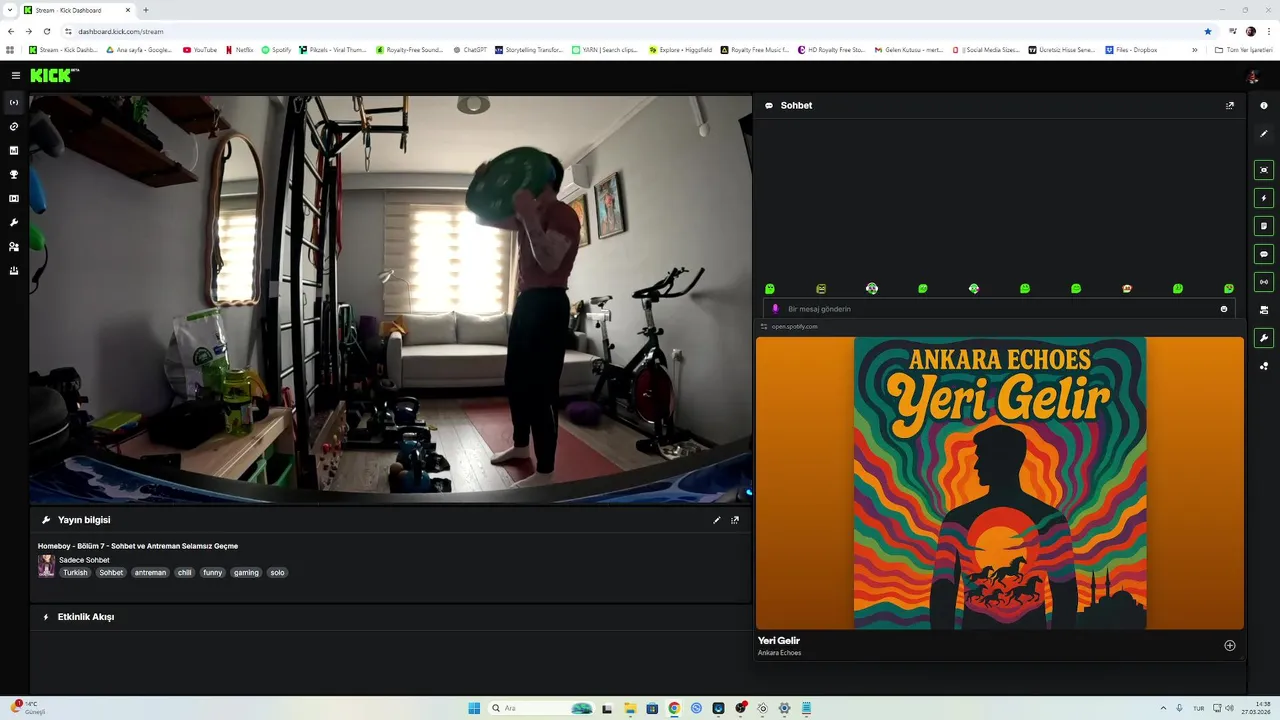
Task: Bookmark this page with the star
Action: (1208, 31)
